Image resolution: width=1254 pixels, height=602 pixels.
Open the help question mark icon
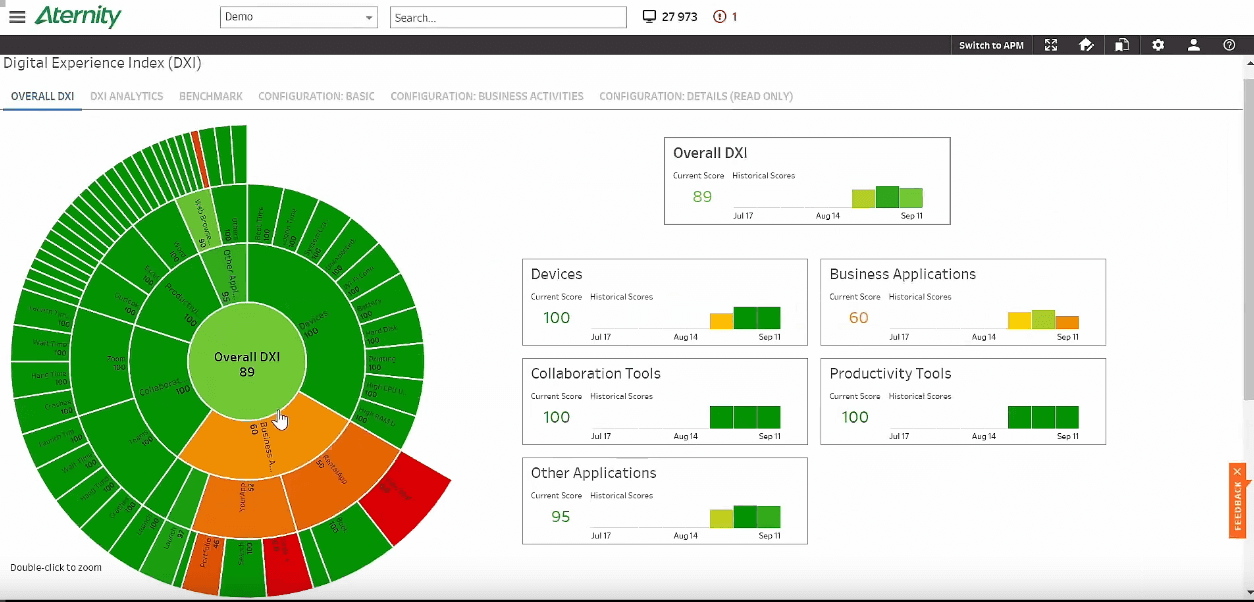click(1229, 45)
